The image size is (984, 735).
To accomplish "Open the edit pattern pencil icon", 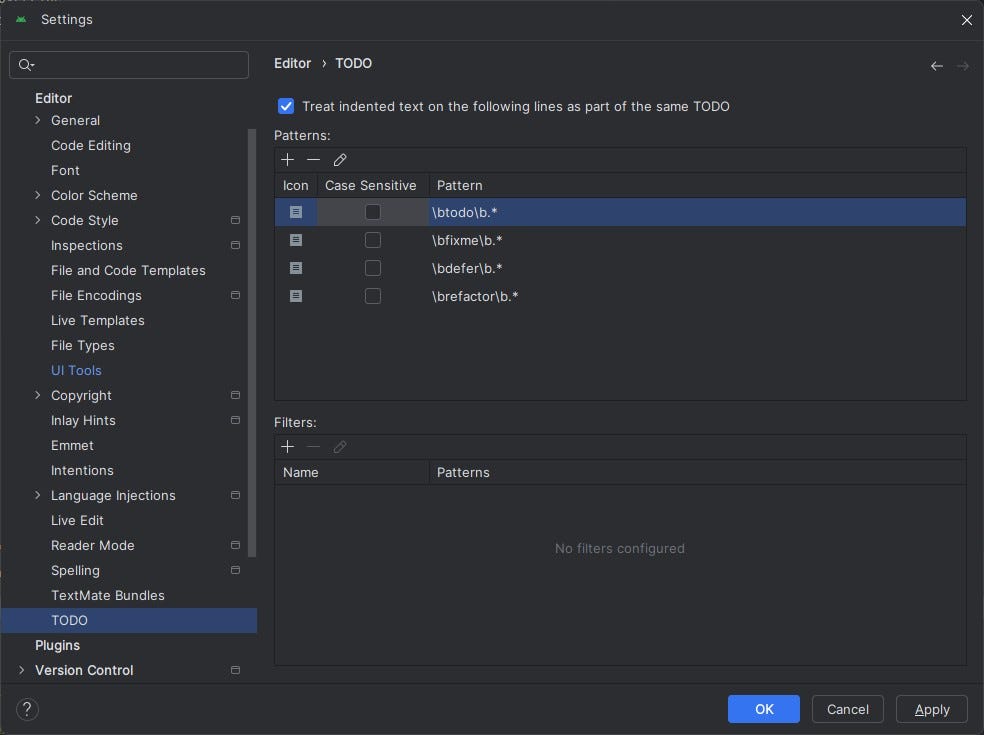I will pyautogui.click(x=339, y=159).
